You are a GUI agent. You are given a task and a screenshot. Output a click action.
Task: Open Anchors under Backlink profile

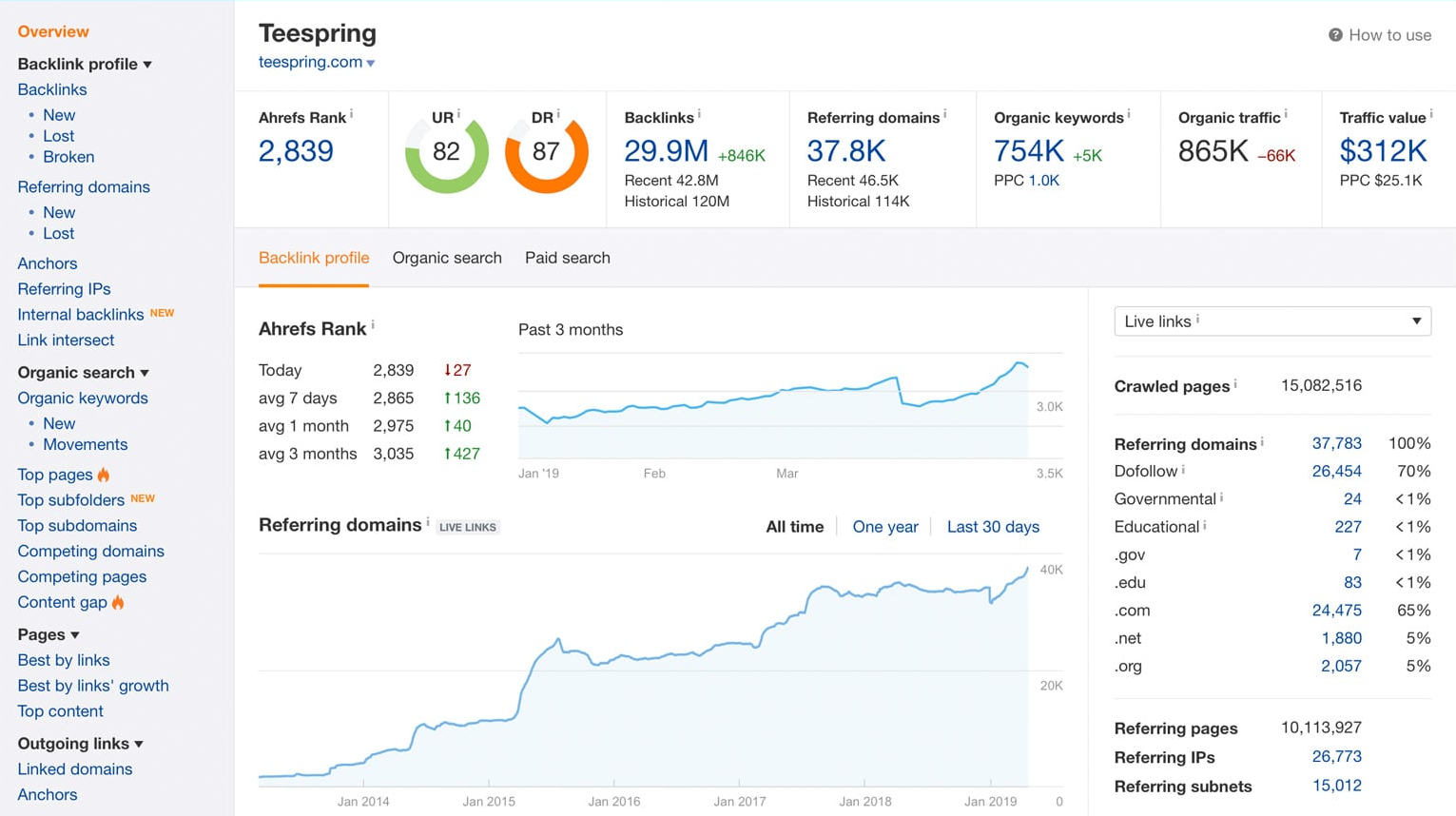pyautogui.click(x=48, y=263)
